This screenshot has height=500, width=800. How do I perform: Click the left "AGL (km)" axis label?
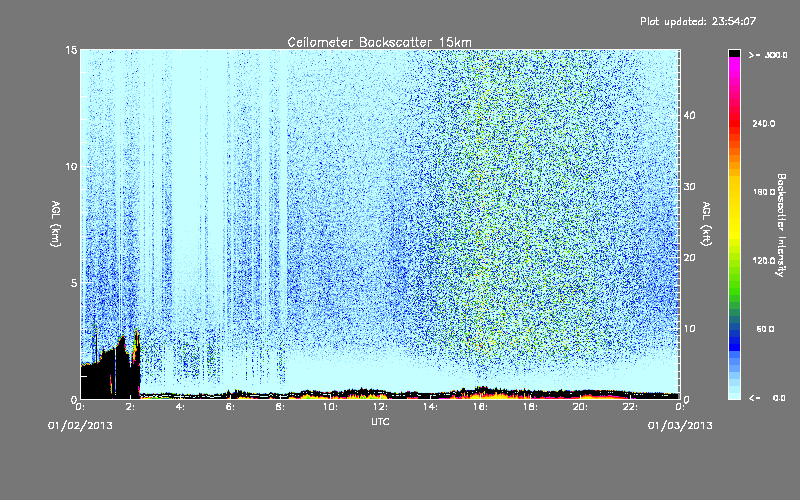(x=56, y=224)
